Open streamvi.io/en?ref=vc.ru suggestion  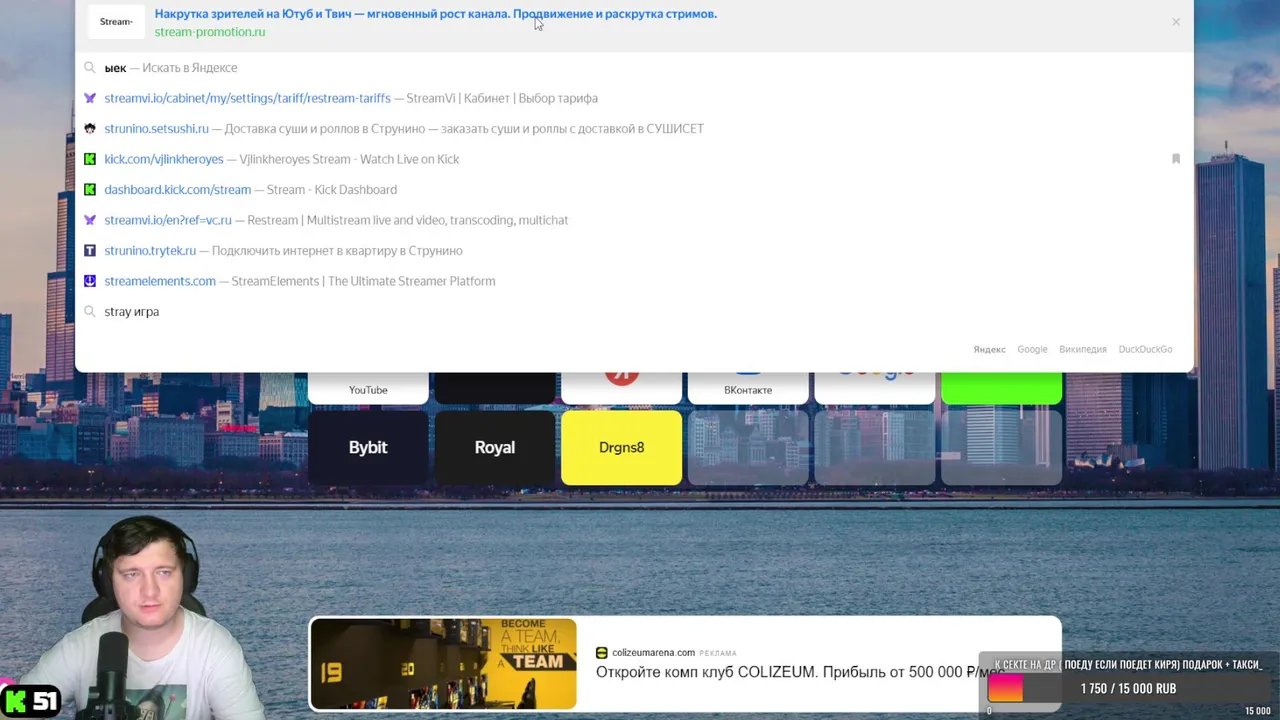click(x=634, y=220)
